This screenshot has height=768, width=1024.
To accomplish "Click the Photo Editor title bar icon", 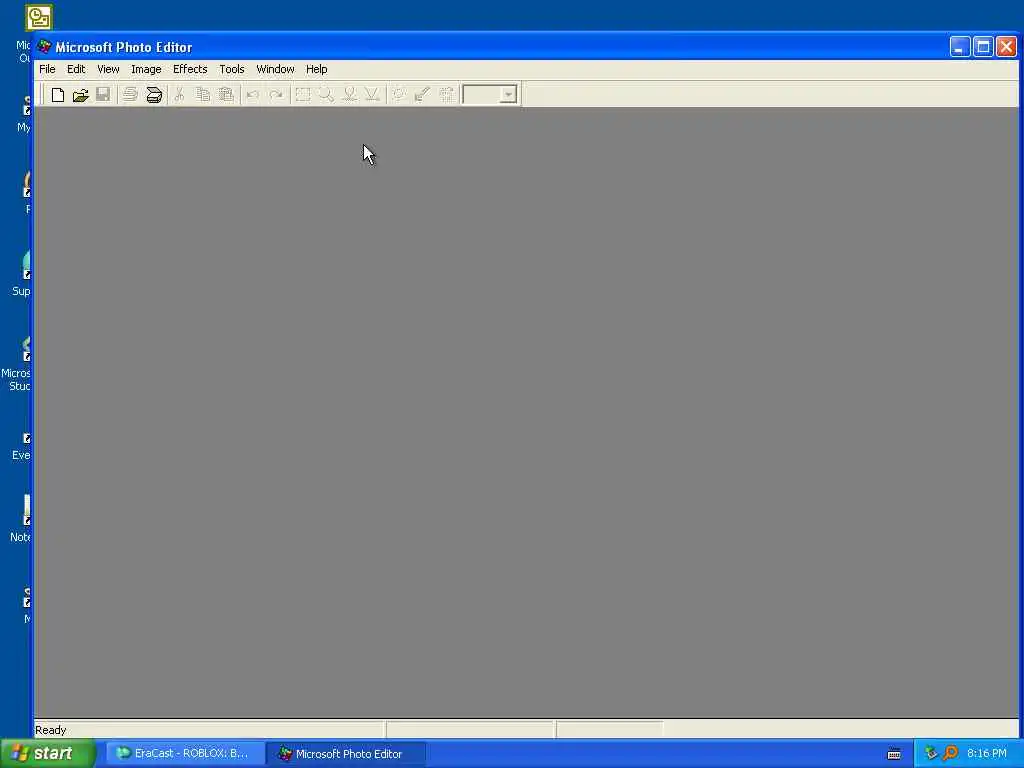I will (x=44, y=47).
